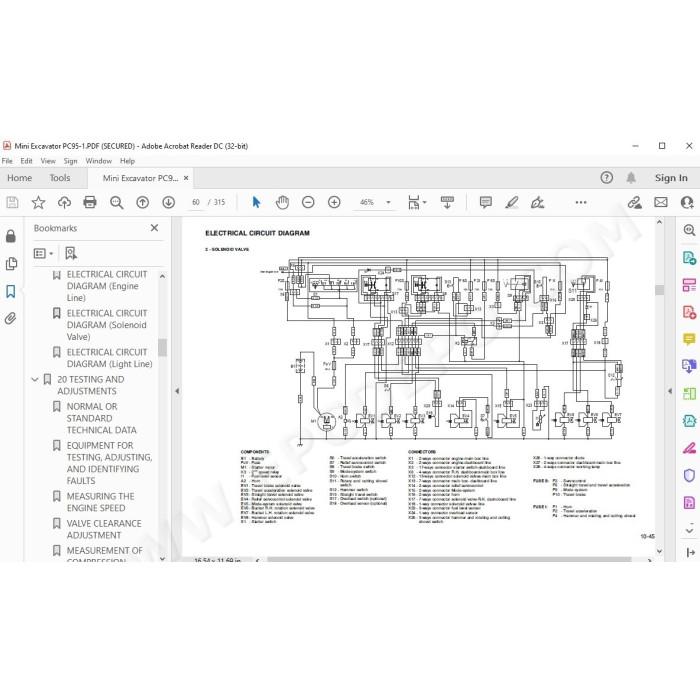
Task: Print the document
Action: click(x=90, y=202)
